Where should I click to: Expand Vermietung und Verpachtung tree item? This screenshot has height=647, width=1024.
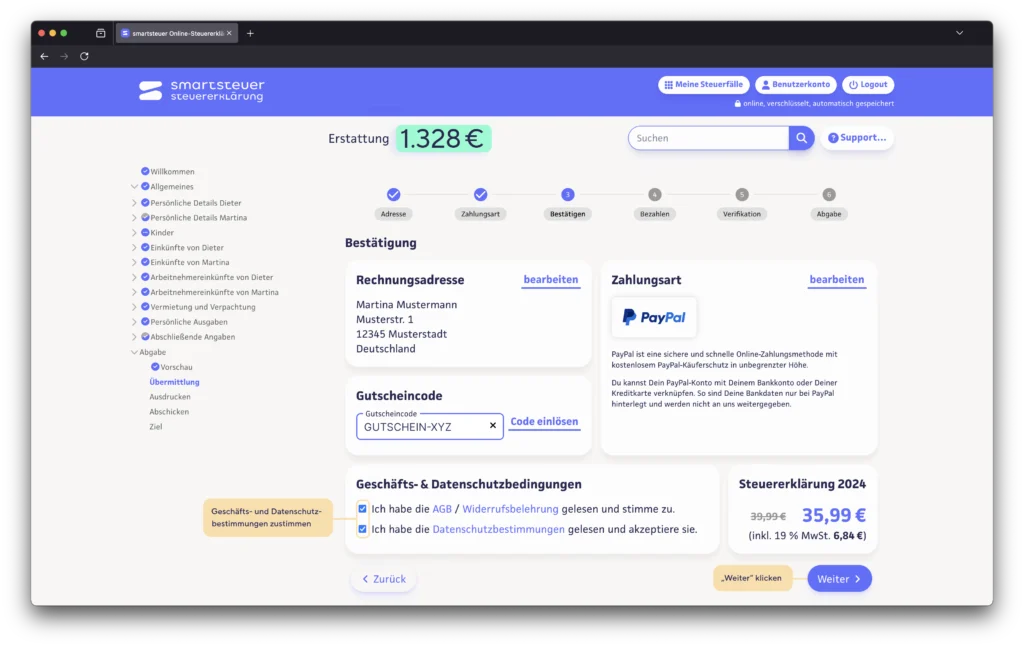point(134,307)
